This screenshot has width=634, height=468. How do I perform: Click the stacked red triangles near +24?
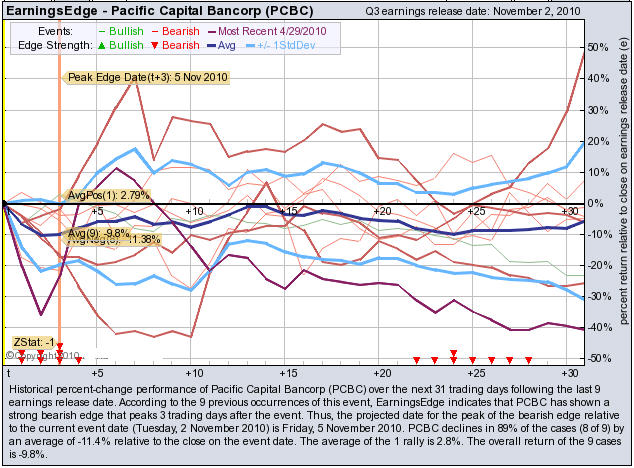[454, 356]
